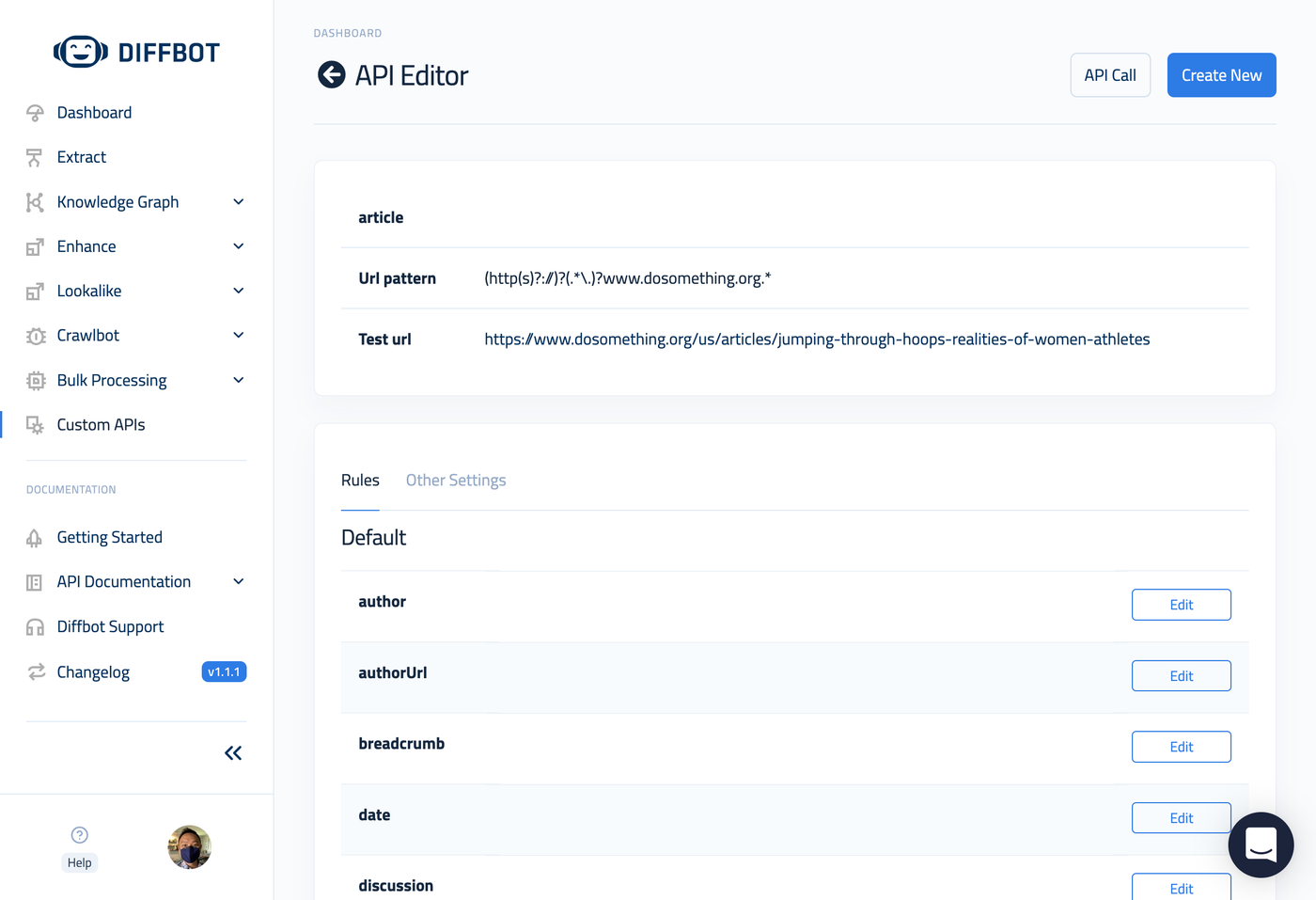Click the Create New button
This screenshot has width=1316, height=900.
point(1221,75)
